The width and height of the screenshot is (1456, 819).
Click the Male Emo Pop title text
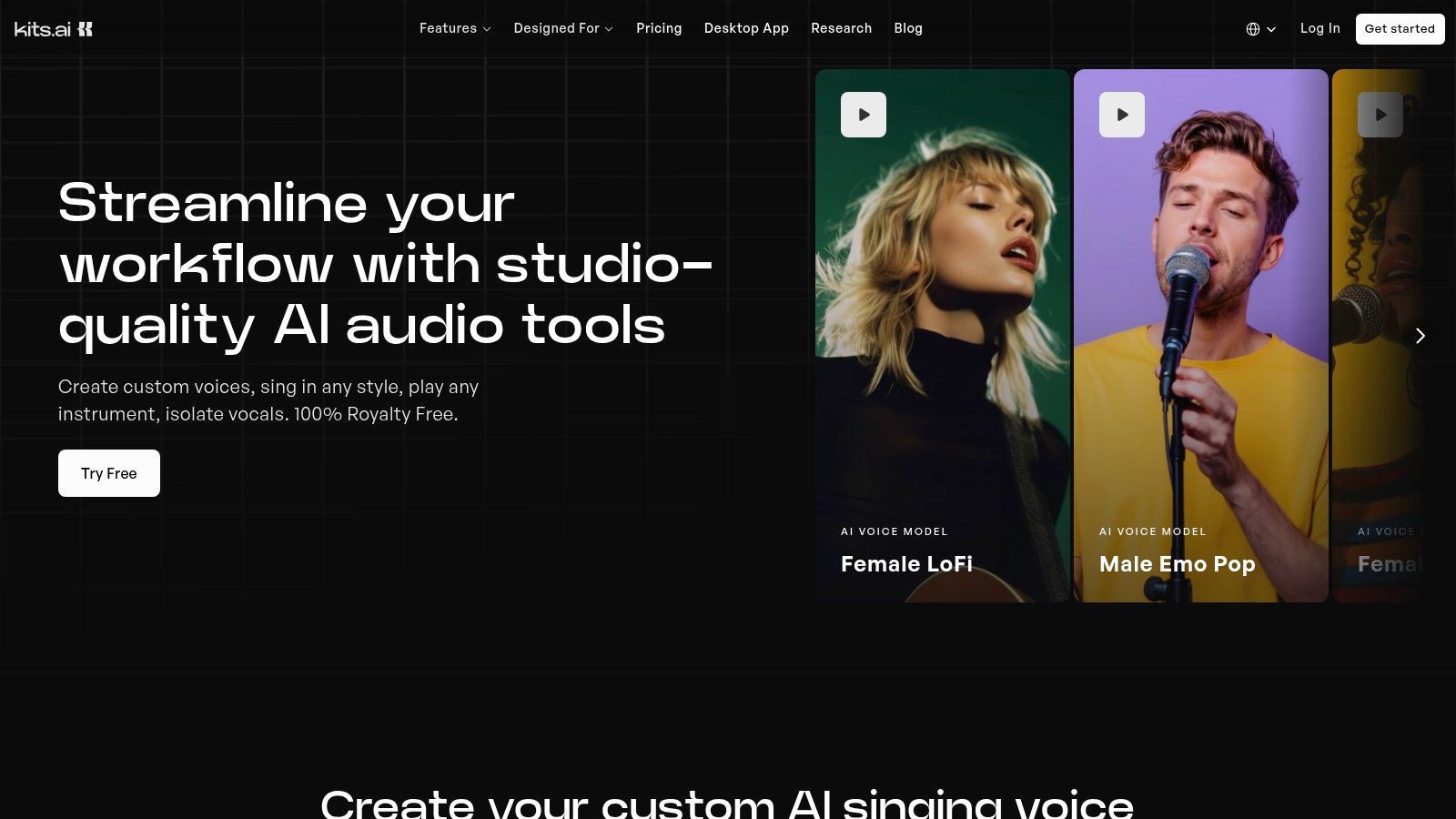pos(1177,564)
